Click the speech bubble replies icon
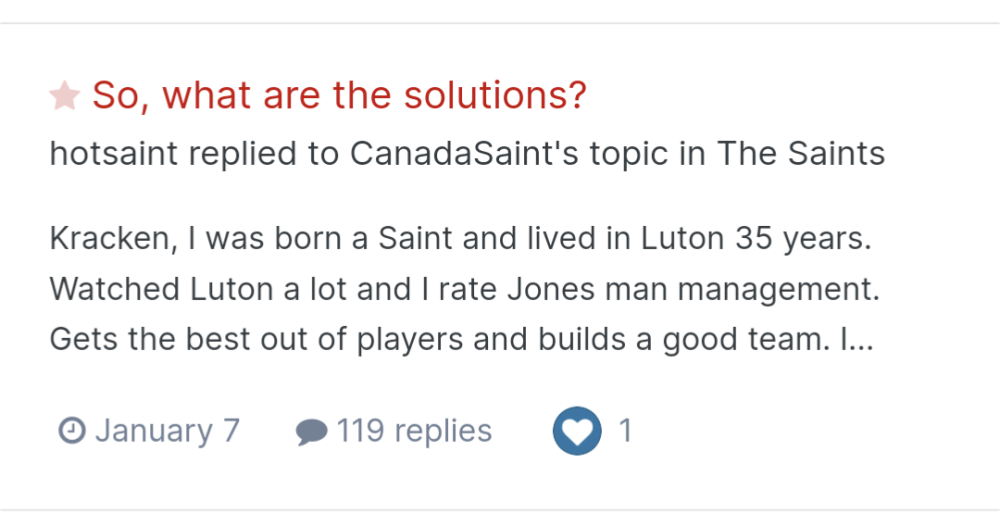This screenshot has width=1000, height=514. 311,432
